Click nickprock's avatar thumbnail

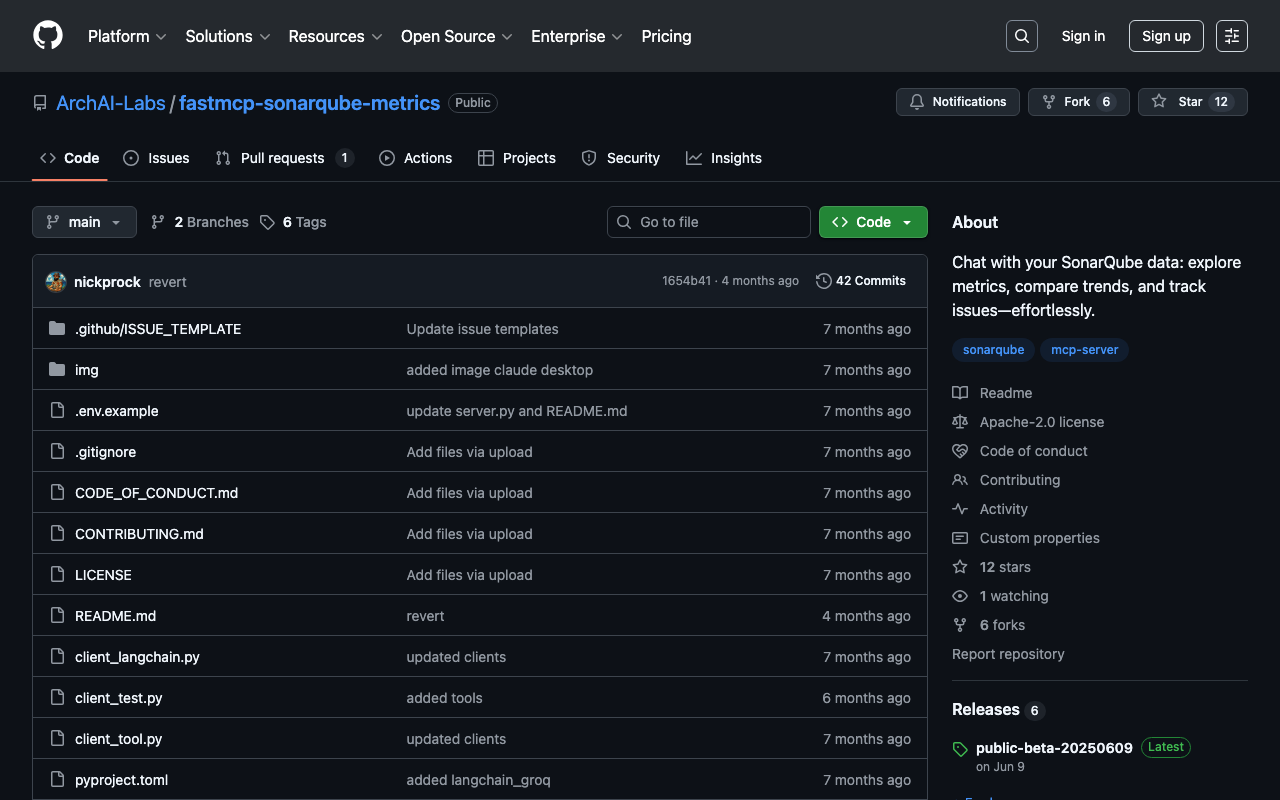tap(56, 282)
